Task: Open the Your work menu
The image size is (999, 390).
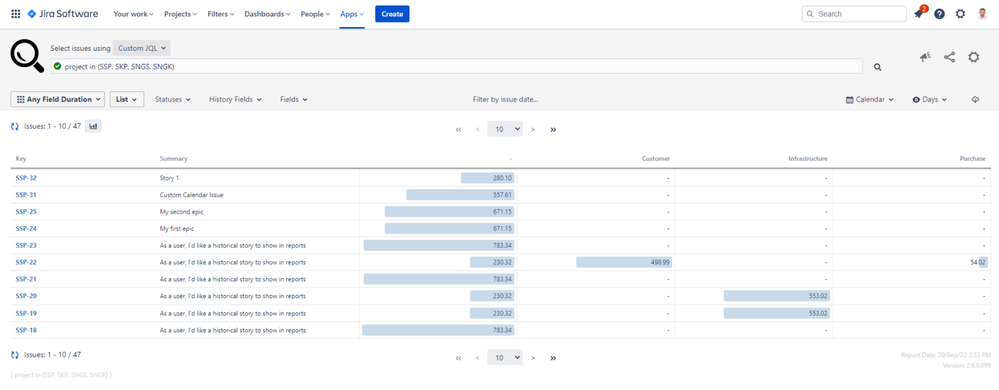Action: tap(134, 14)
